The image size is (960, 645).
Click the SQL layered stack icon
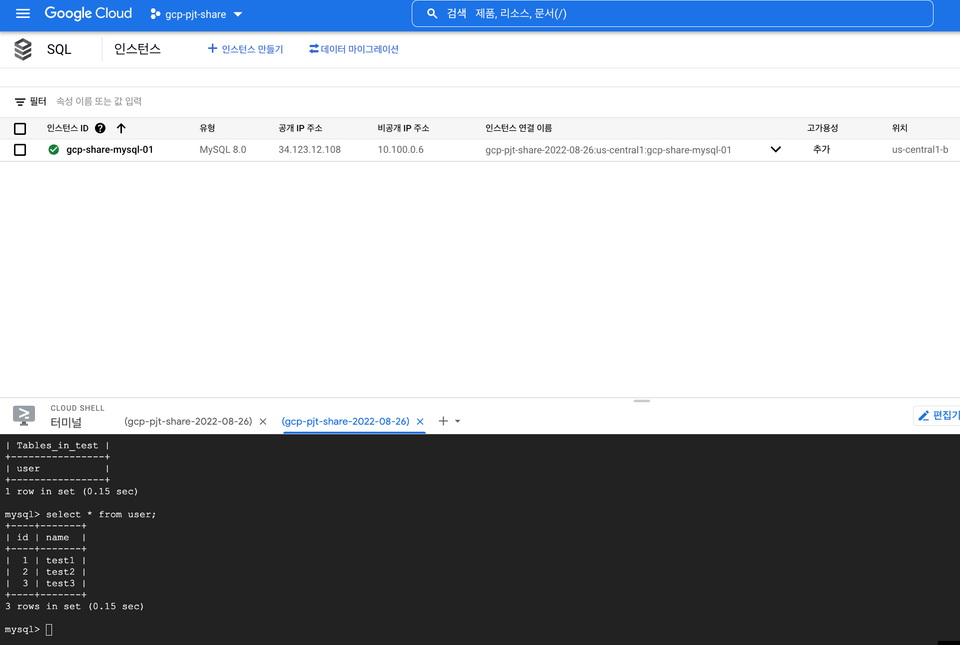click(23, 49)
